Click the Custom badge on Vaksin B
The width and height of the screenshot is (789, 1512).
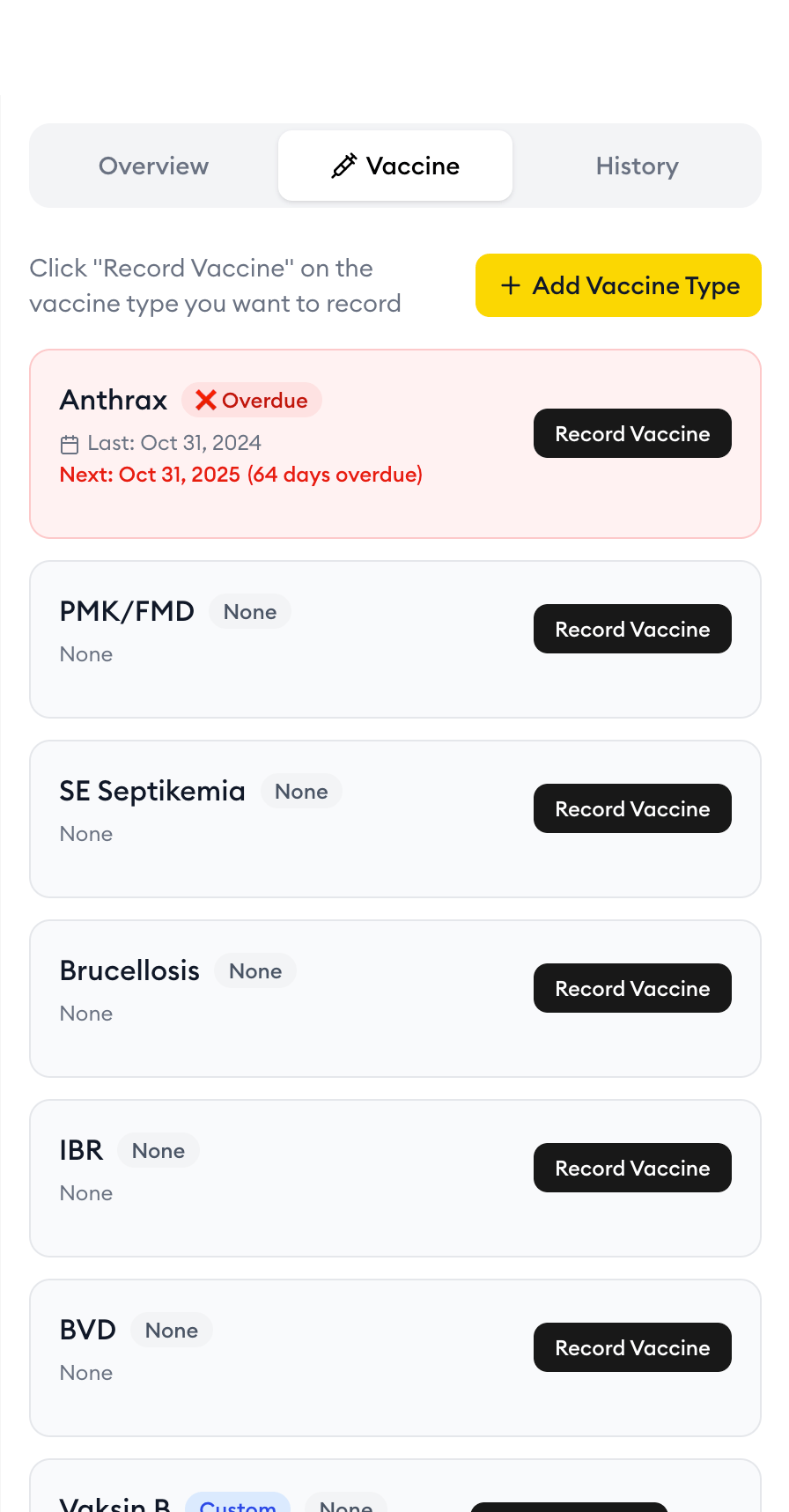[238, 1505]
